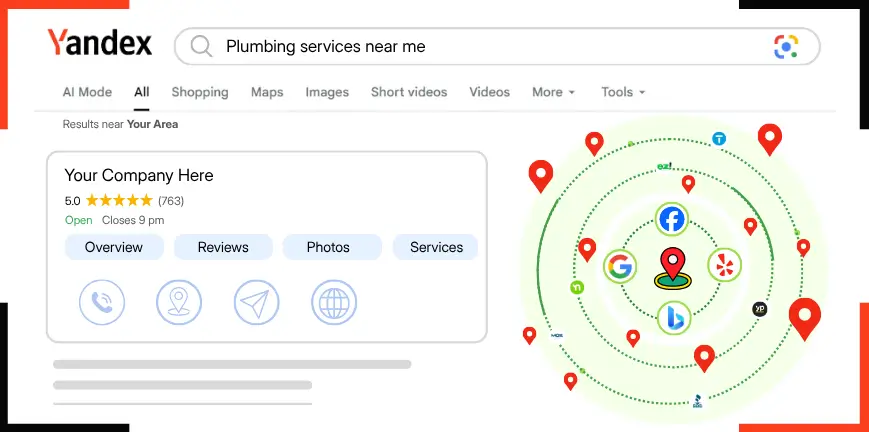The width and height of the screenshot is (869, 432).
Task: Click the (763) review count
Action: (x=171, y=201)
